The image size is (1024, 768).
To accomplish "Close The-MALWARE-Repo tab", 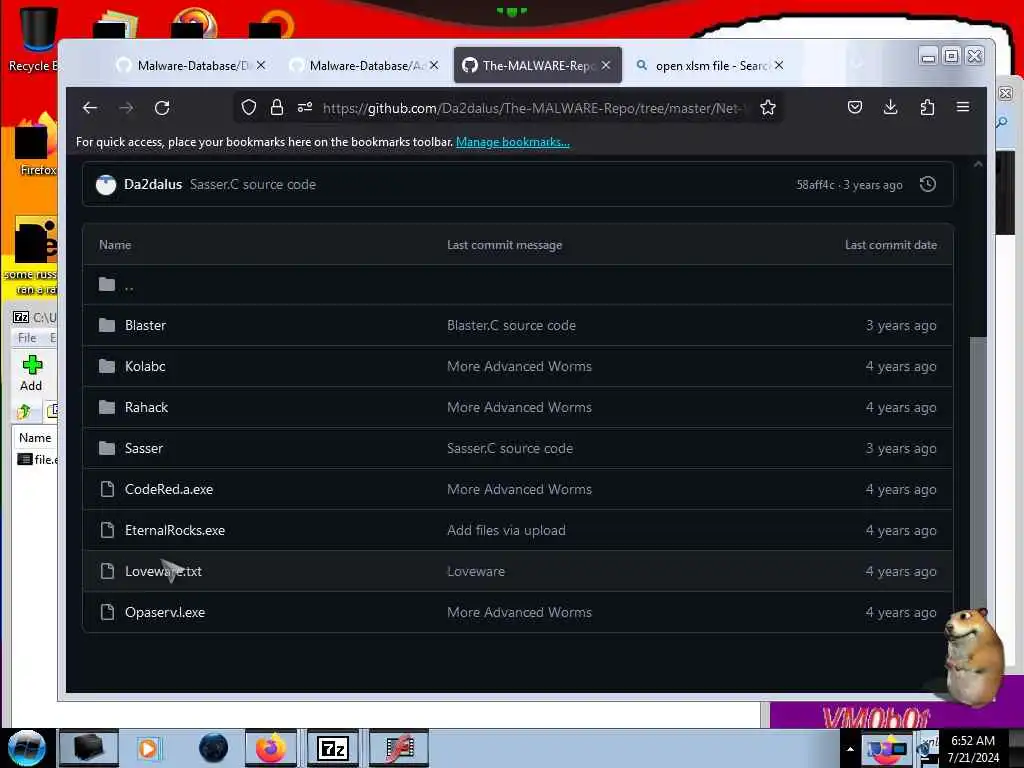I will pos(606,65).
